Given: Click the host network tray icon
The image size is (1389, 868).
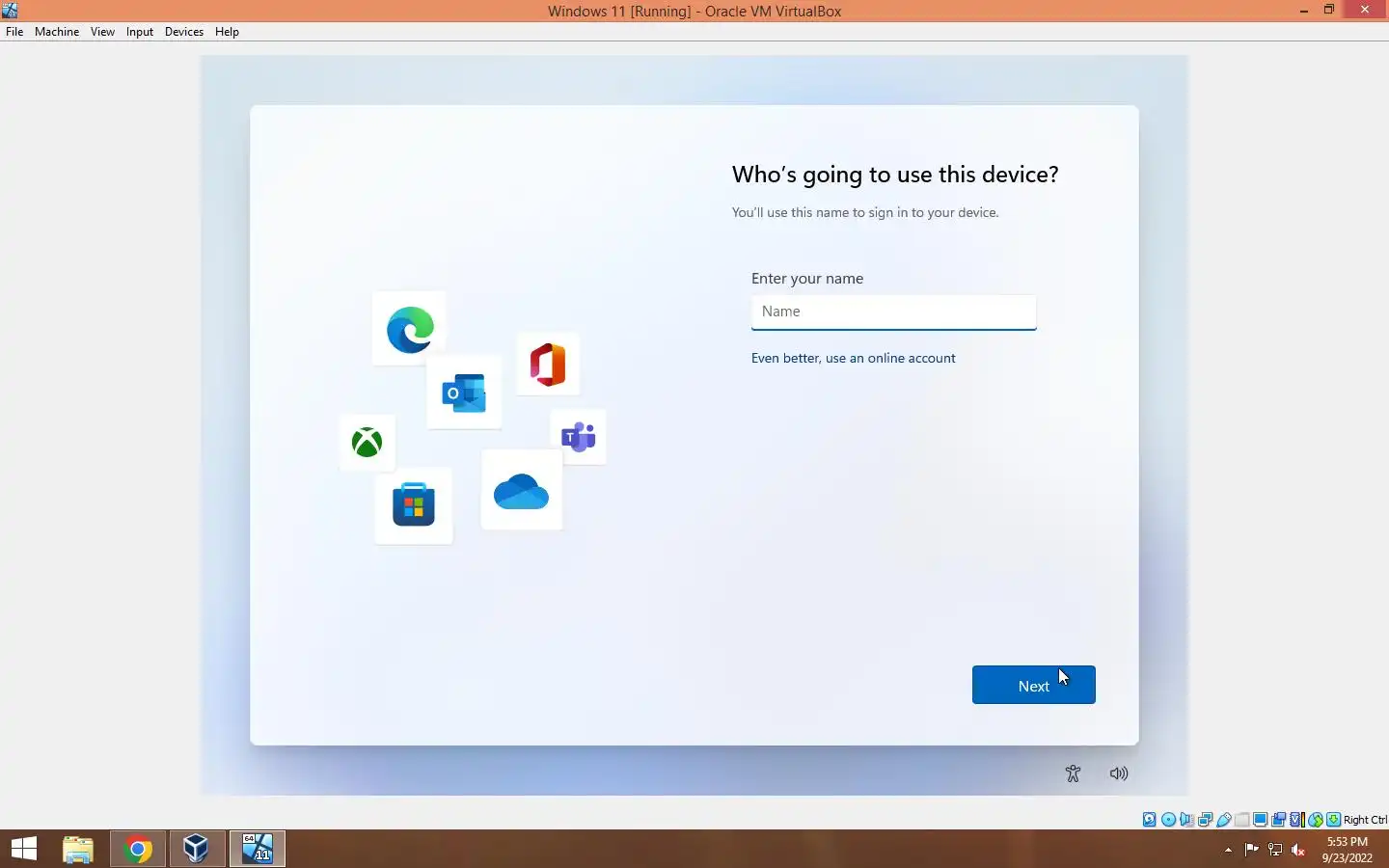Looking at the screenshot, I should (x=1275, y=850).
